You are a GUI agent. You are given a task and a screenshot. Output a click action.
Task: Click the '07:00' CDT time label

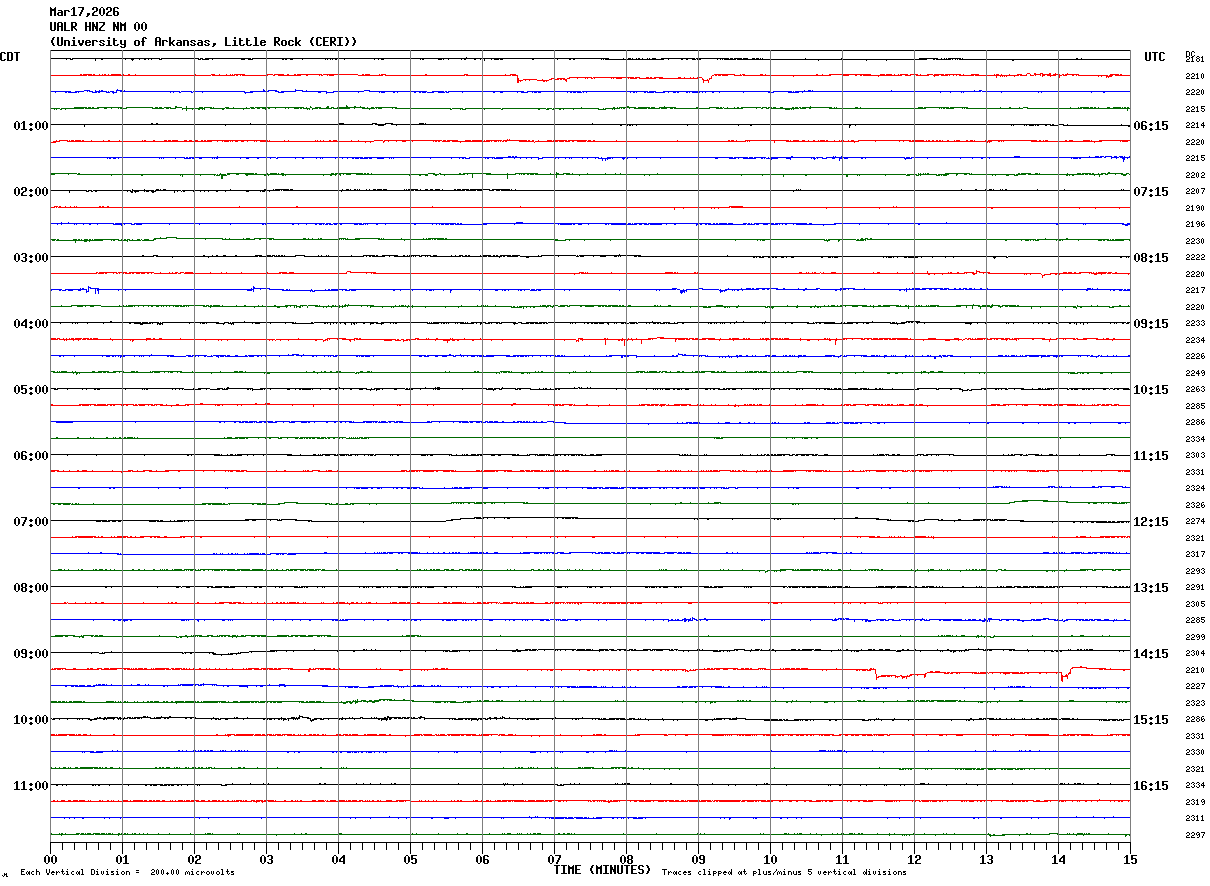coord(31,522)
